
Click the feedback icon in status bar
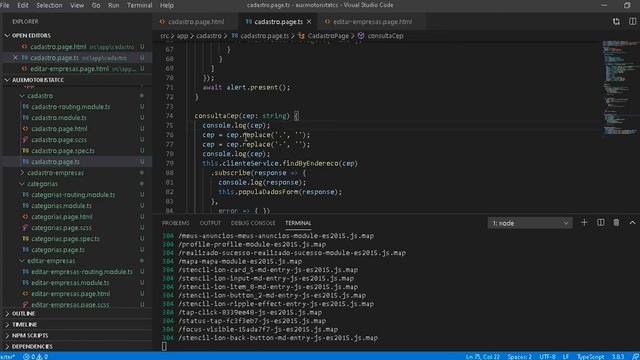pos(635,357)
